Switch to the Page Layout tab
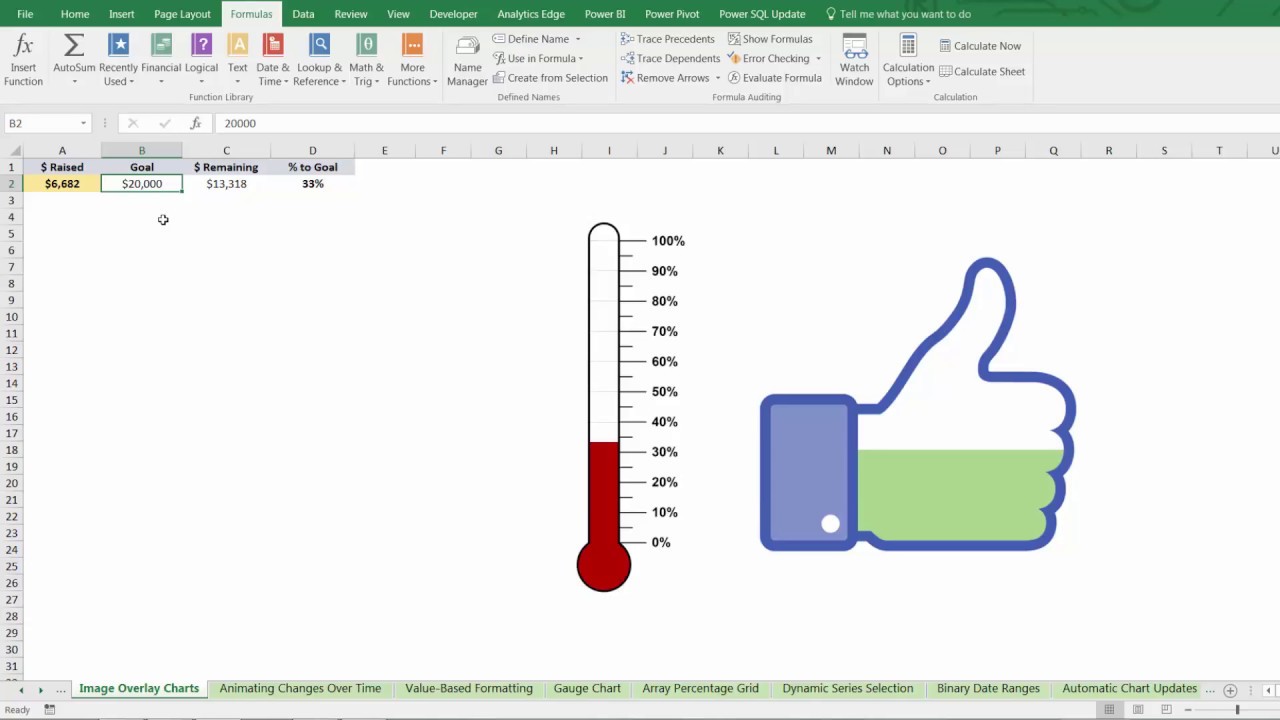The image size is (1280, 720). (x=182, y=14)
